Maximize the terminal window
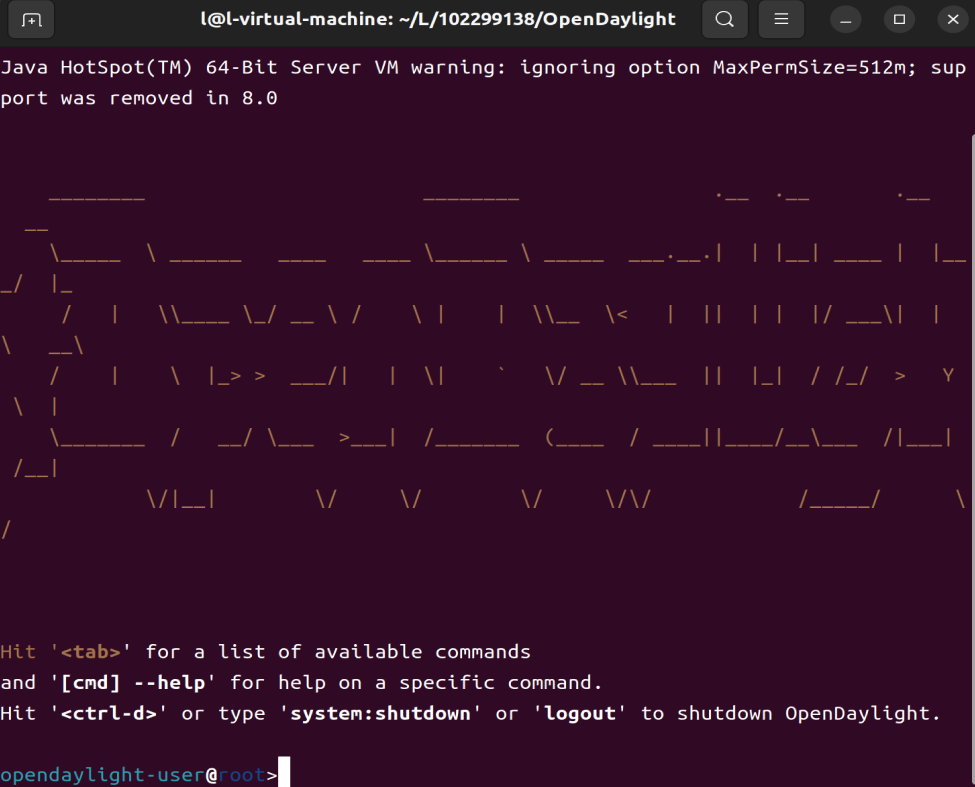 (x=899, y=21)
